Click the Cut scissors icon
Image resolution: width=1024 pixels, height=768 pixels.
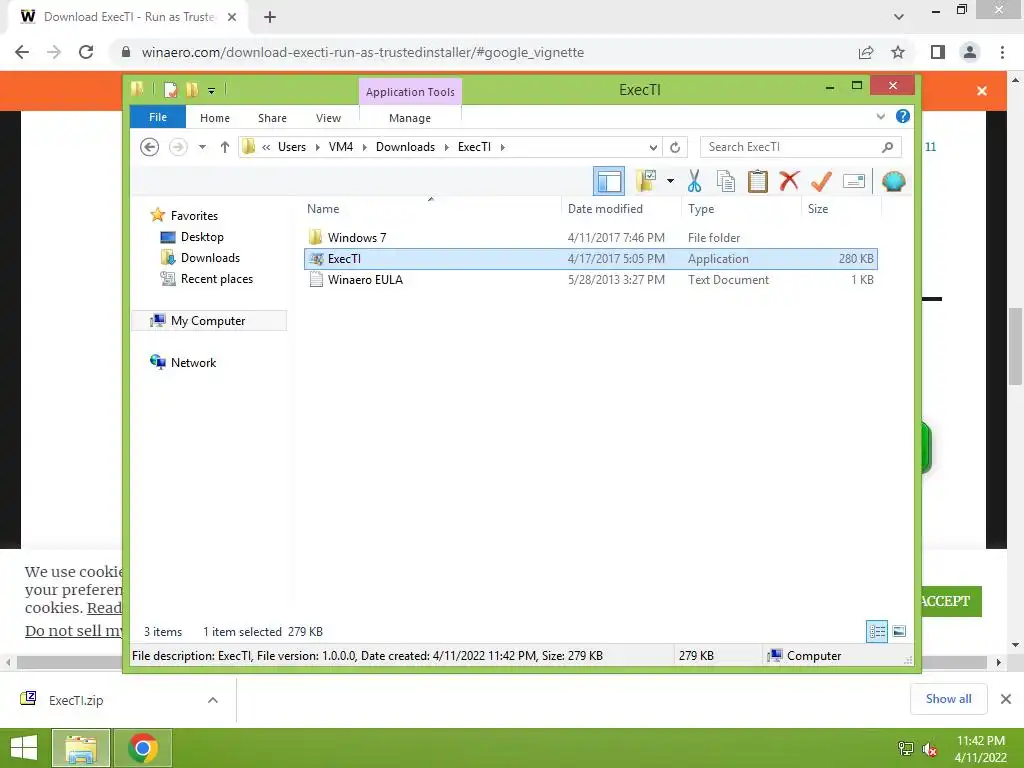point(694,181)
